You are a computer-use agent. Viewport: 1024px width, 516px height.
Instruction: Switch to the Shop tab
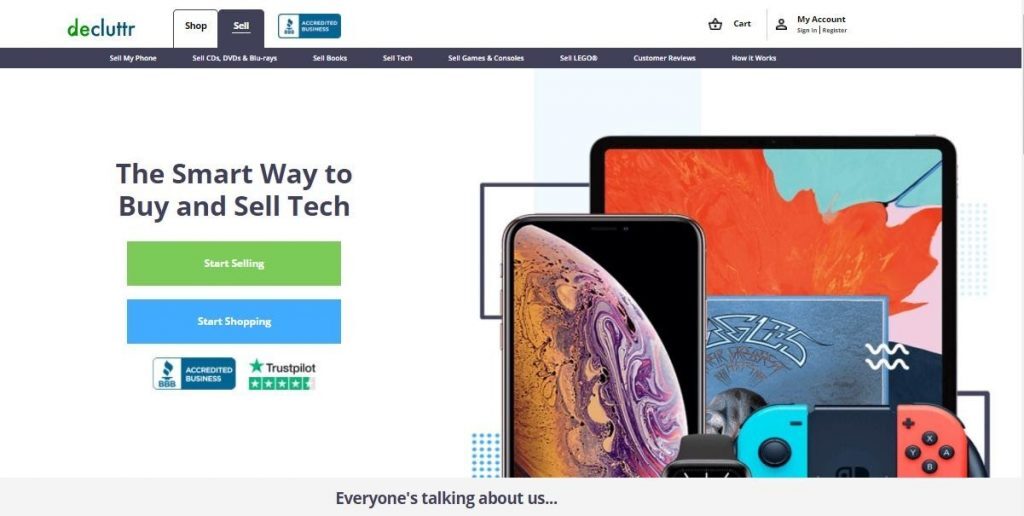click(x=195, y=27)
